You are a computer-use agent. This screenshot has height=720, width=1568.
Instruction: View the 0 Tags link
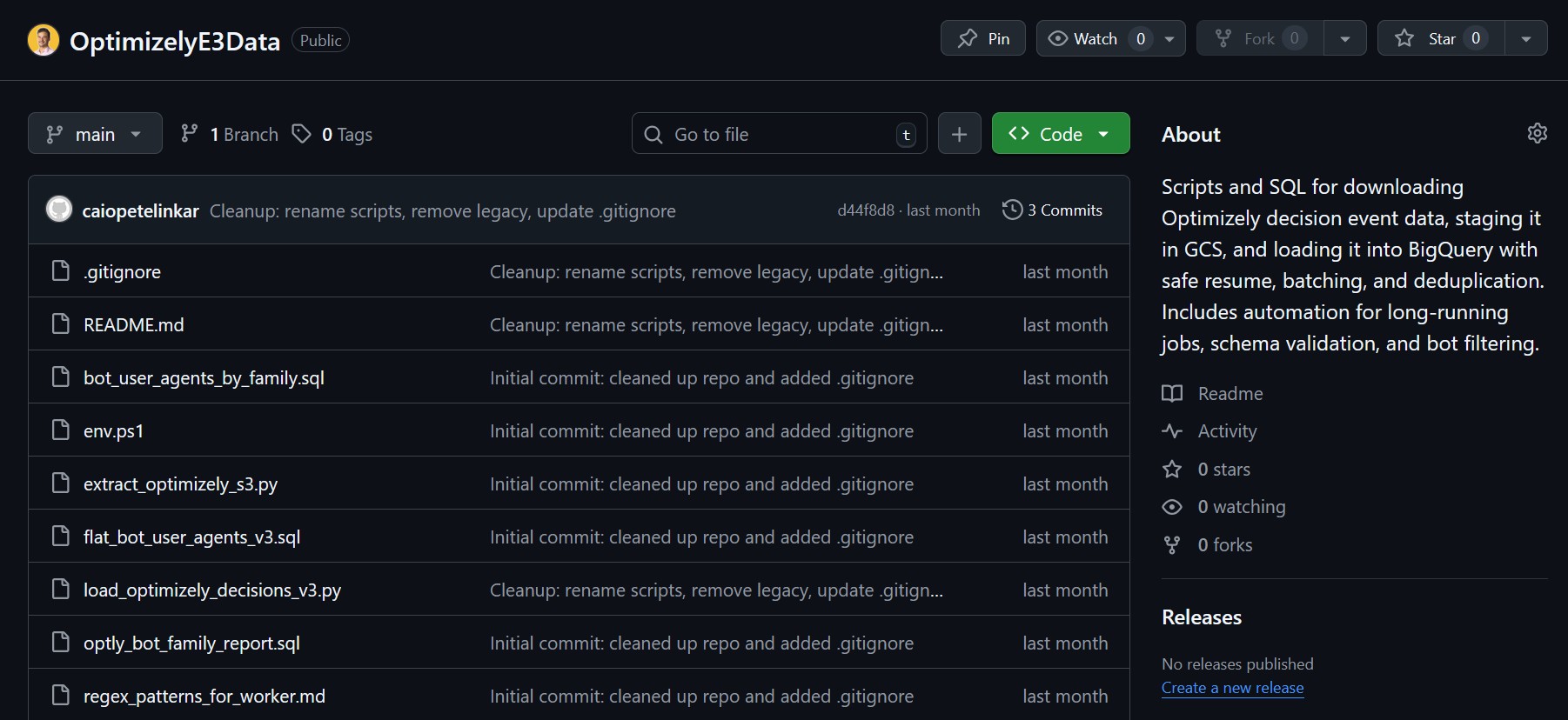[332, 134]
